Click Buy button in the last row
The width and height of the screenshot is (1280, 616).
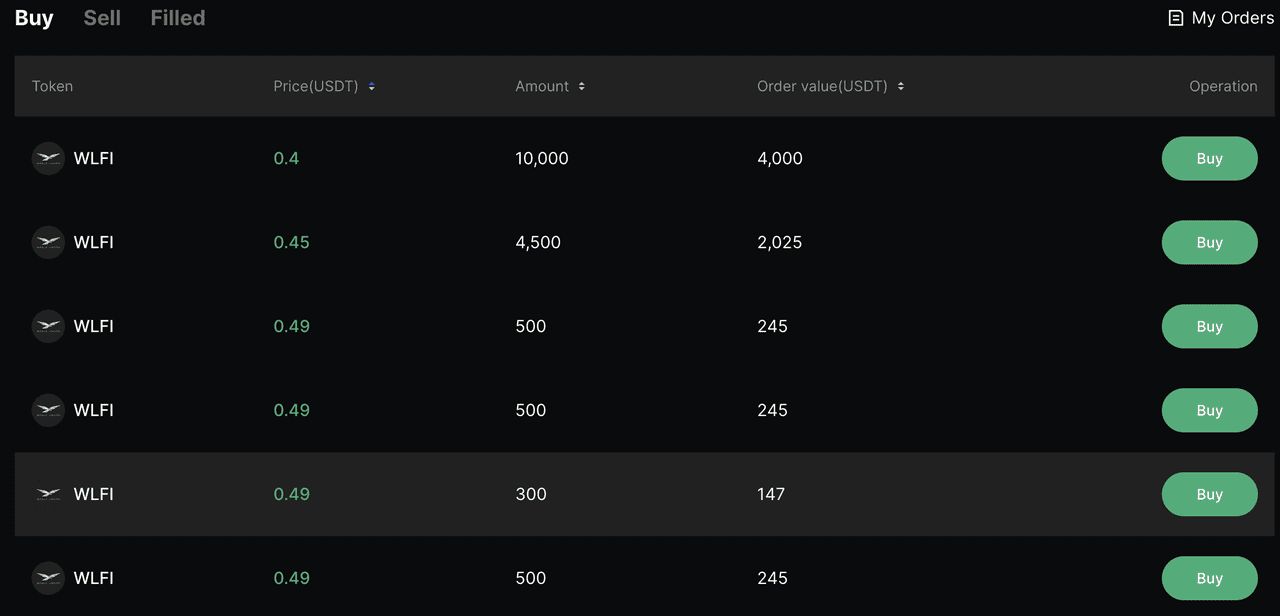coord(1209,578)
